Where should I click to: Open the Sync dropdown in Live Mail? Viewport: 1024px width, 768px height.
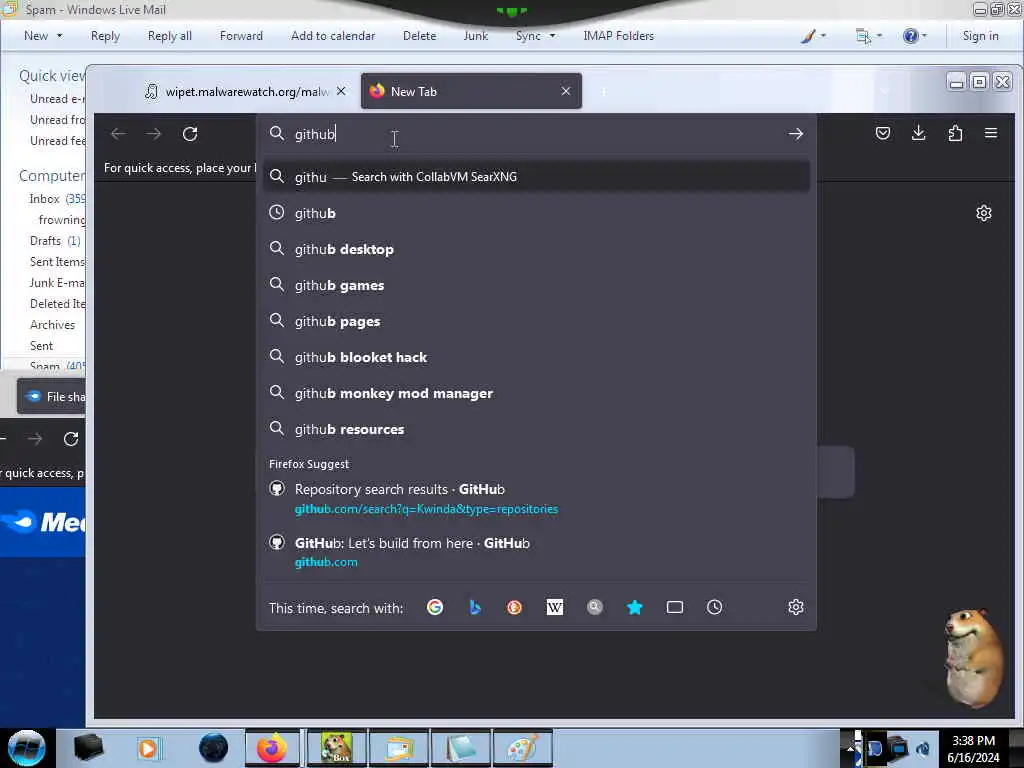tap(535, 36)
